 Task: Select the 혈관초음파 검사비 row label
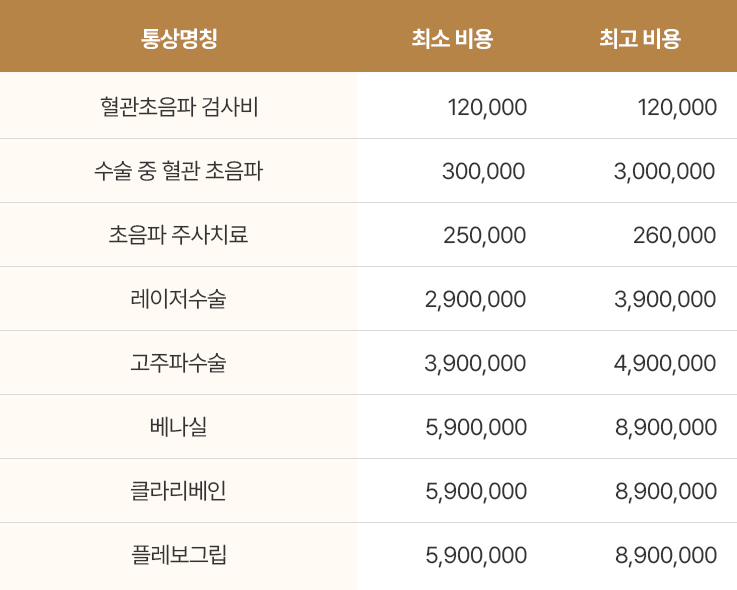pyautogui.click(x=179, y=107)
